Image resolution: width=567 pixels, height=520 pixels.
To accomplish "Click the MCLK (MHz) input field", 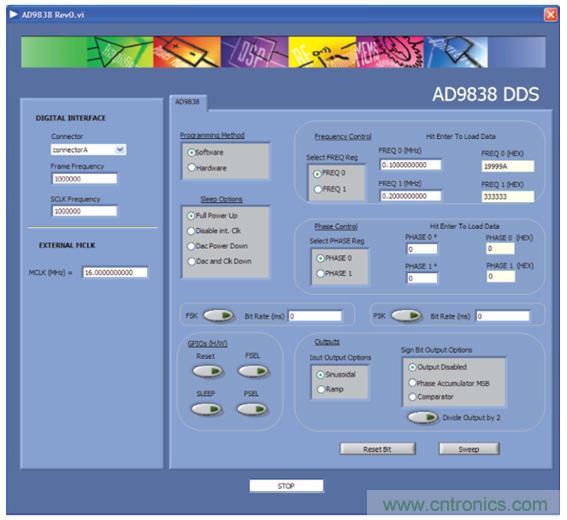I will pos(115,272).
